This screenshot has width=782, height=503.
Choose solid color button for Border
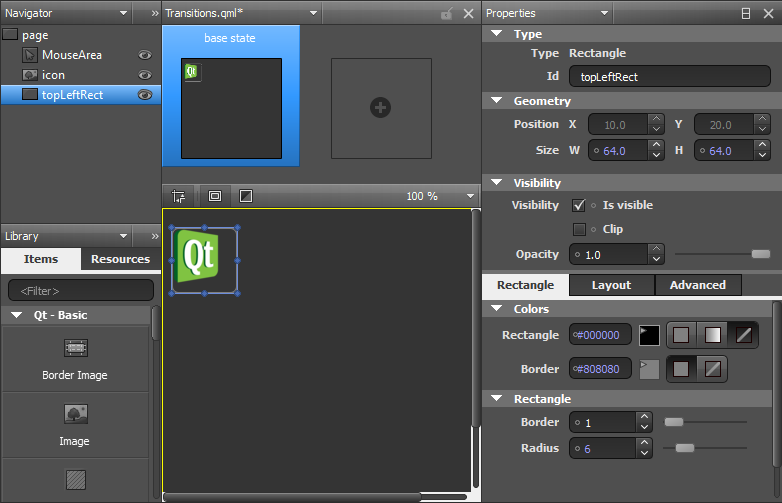point(680,369)
